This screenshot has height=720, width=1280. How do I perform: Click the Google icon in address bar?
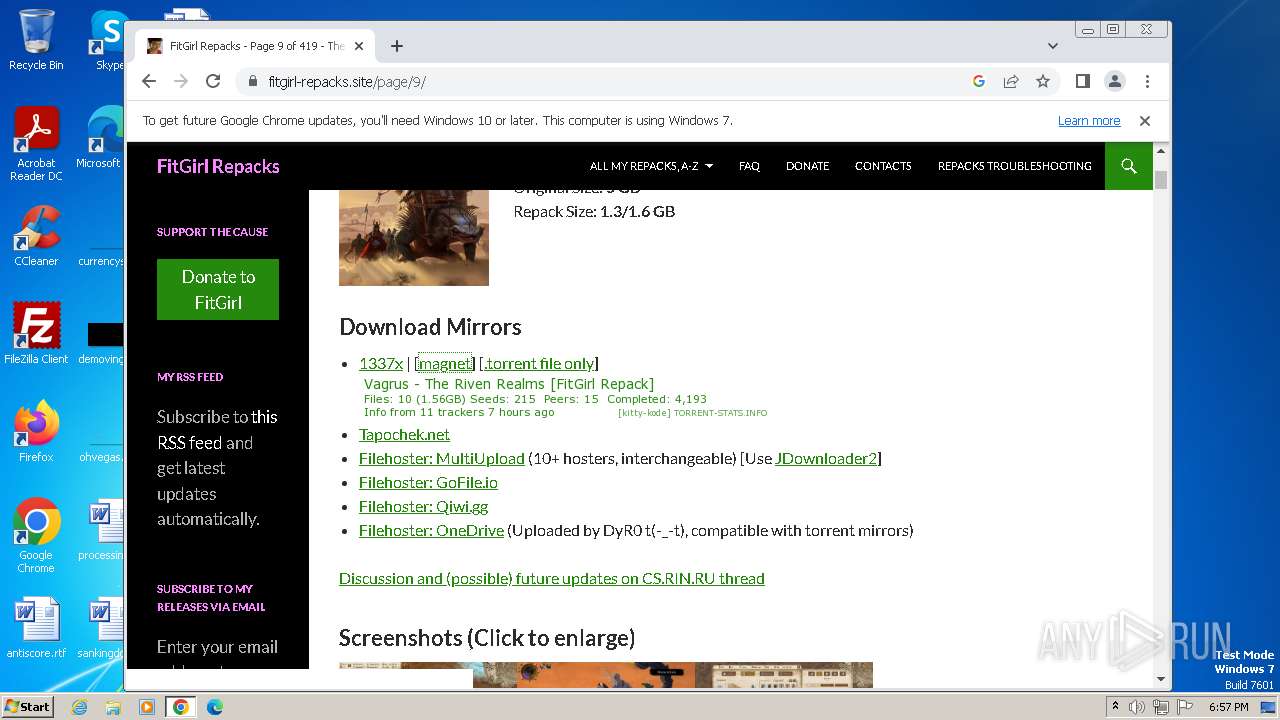click(979, 81)
